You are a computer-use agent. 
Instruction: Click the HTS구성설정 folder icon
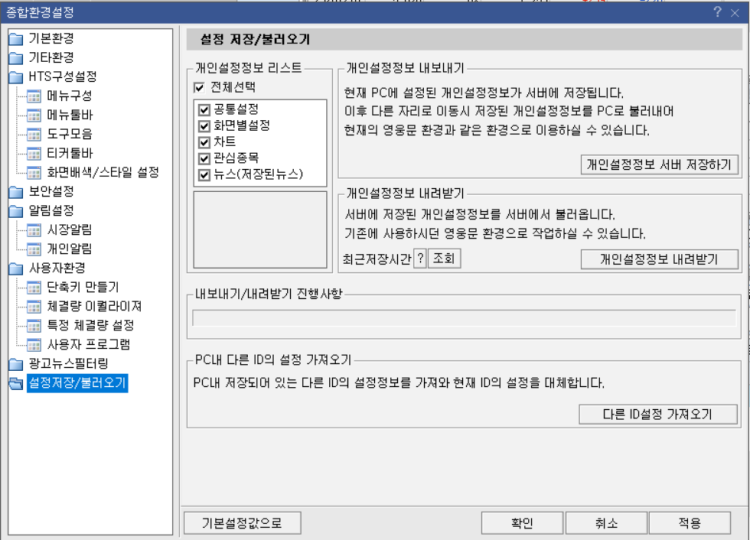coord(16,77)
